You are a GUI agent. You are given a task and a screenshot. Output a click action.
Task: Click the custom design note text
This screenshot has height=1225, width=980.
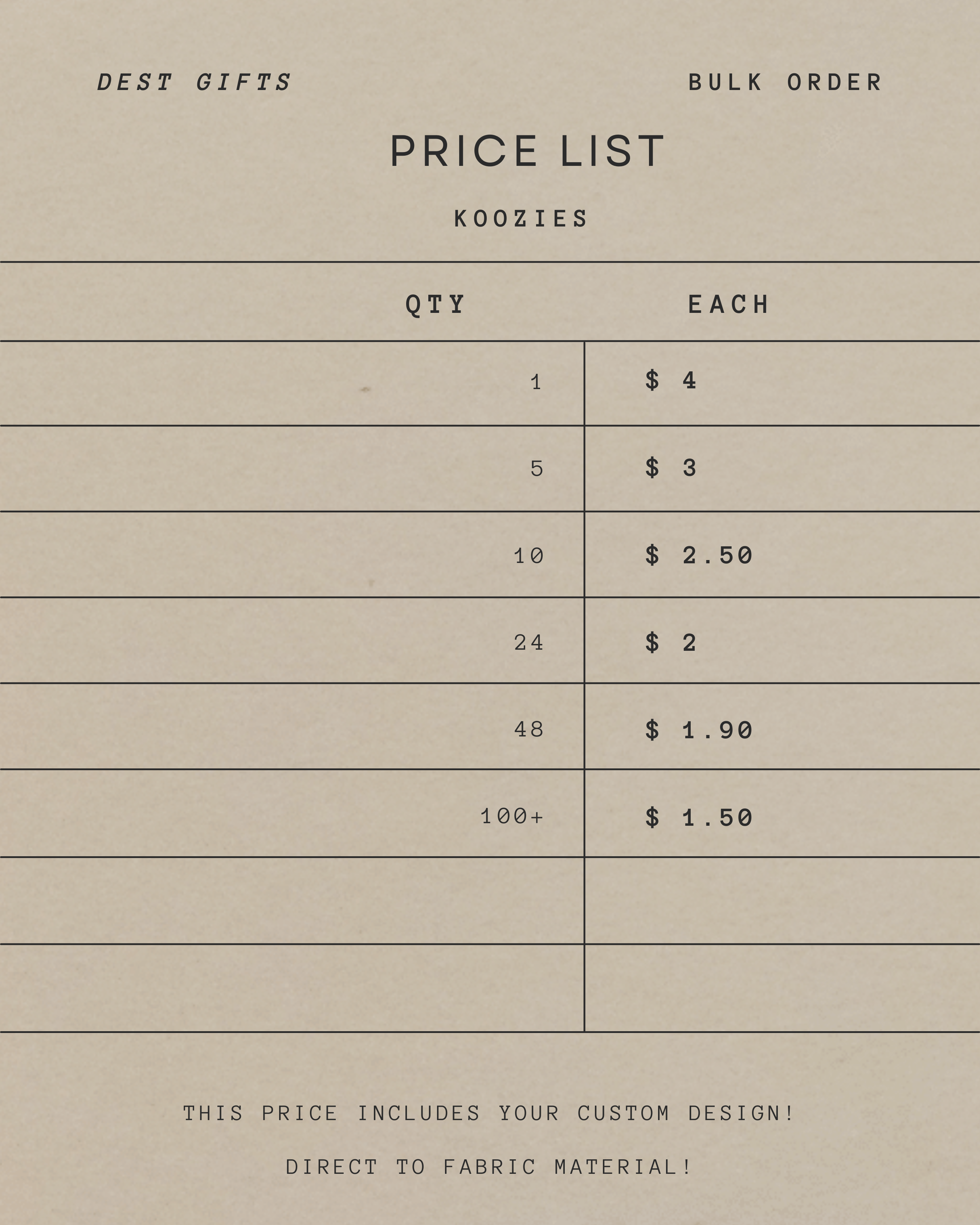488,1113
